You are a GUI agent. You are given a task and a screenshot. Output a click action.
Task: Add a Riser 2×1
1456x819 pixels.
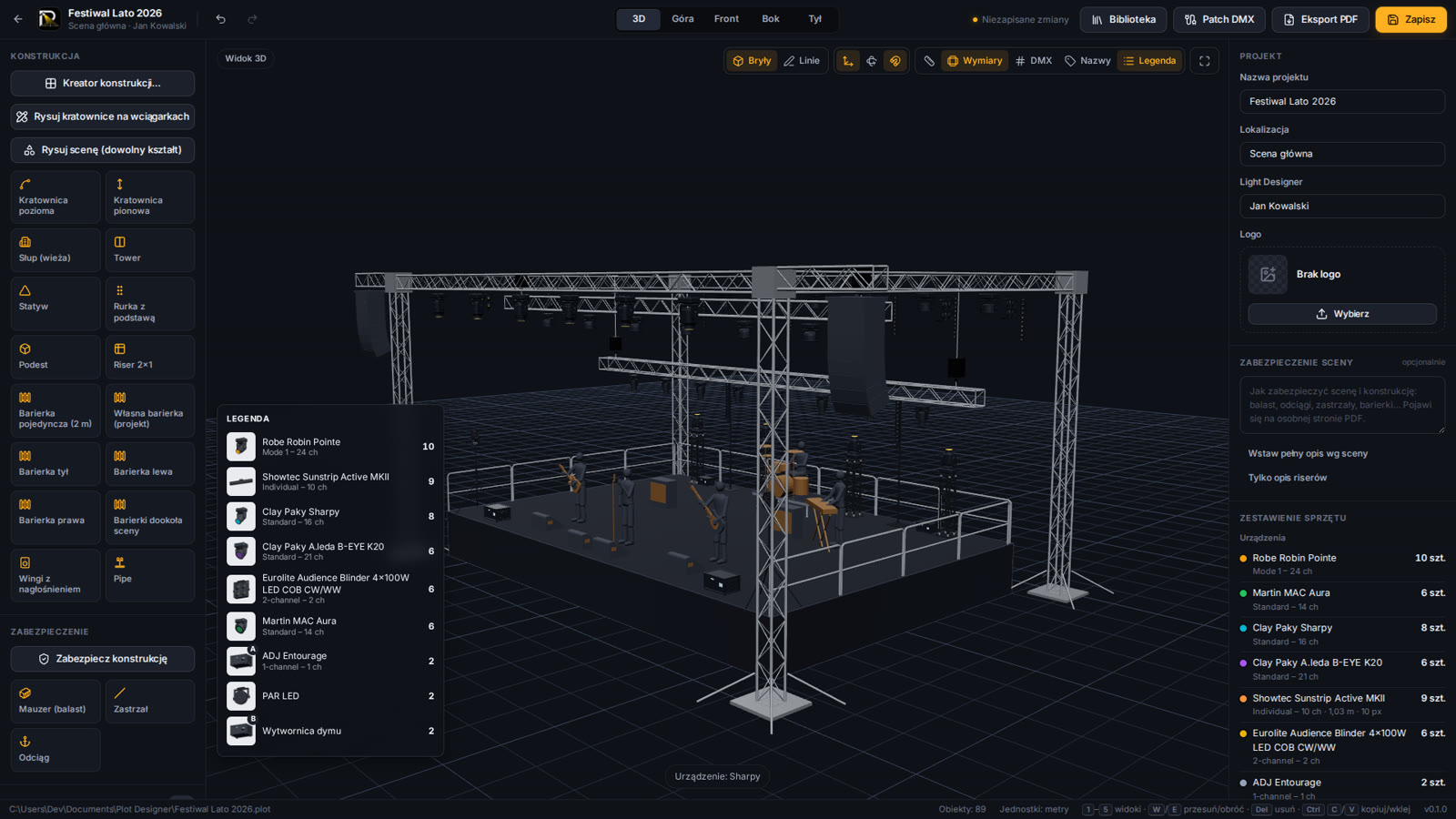pos(150,357)
